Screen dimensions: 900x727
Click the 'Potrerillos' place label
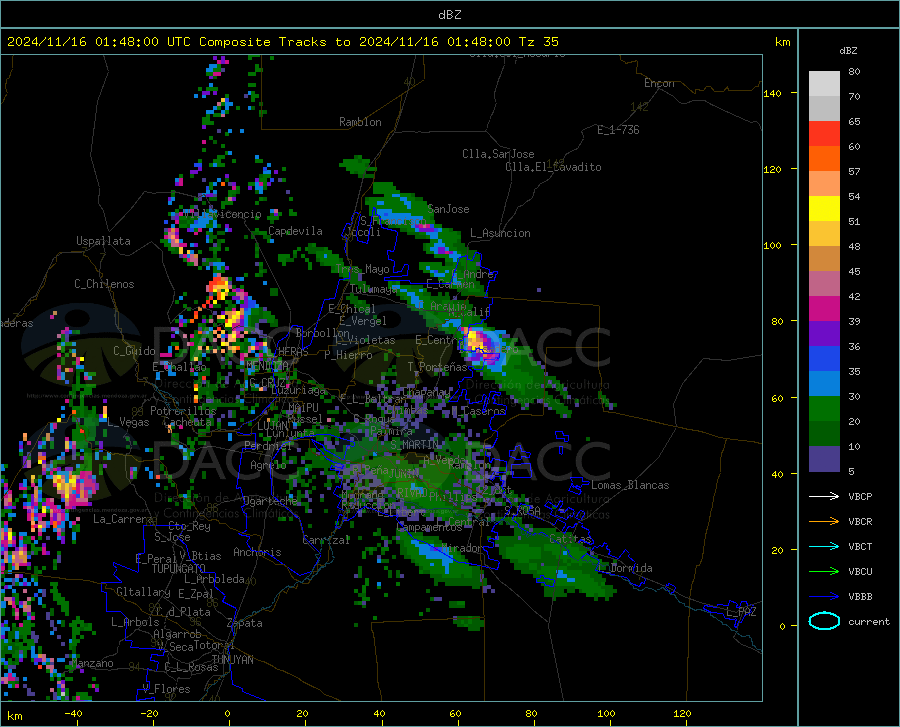point(183,411)
